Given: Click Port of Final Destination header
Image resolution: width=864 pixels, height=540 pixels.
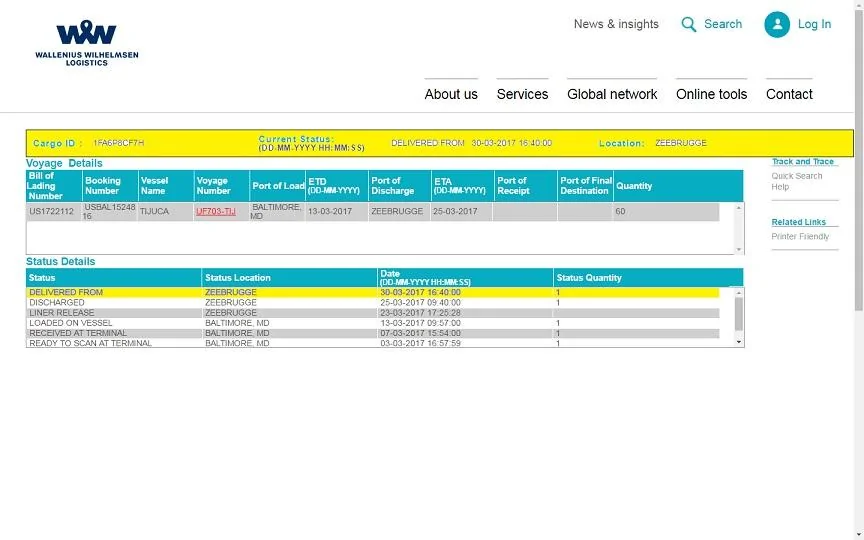Looking at the screenshot, I should (585, 186).
